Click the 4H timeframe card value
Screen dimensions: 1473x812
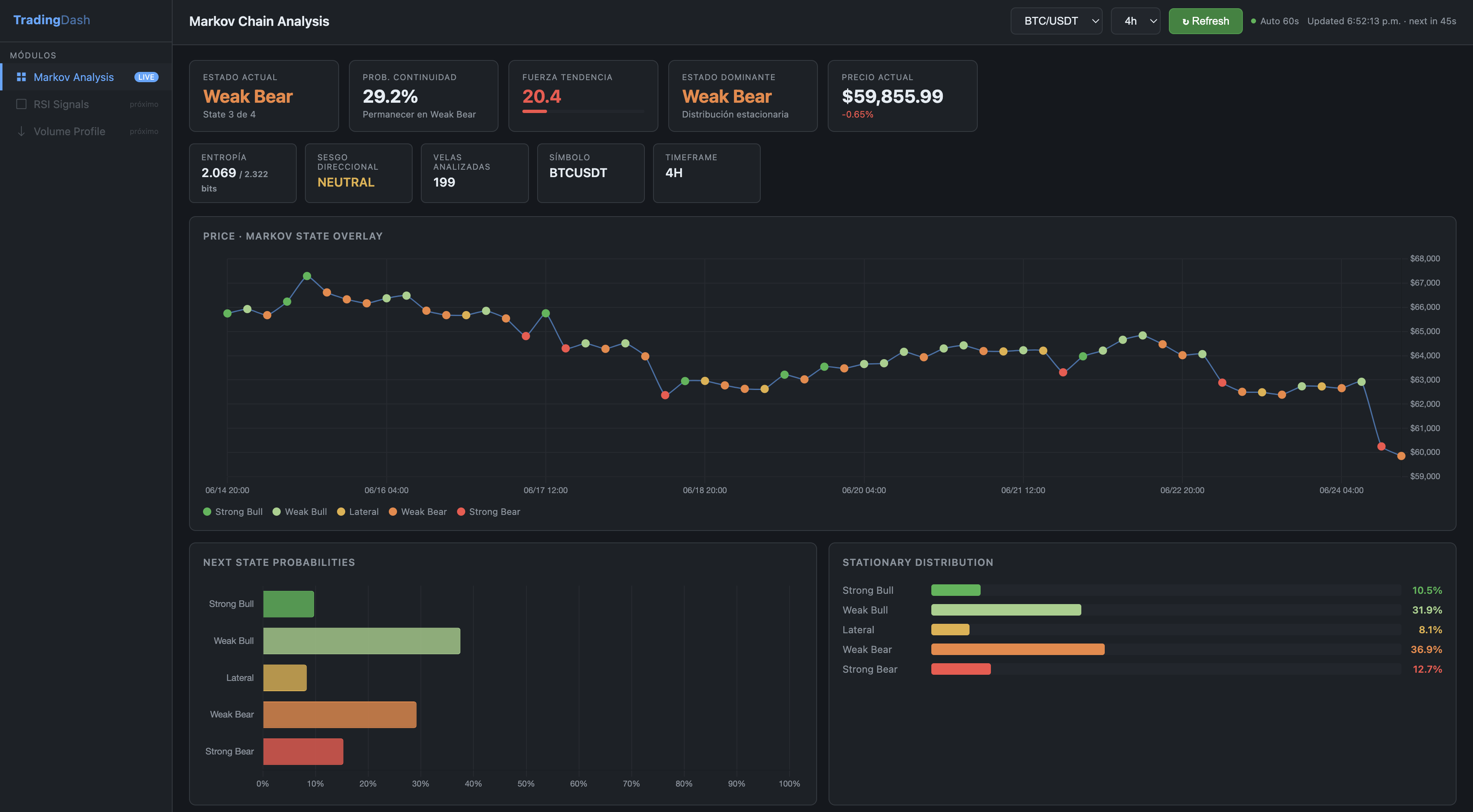tap(674, 173)
